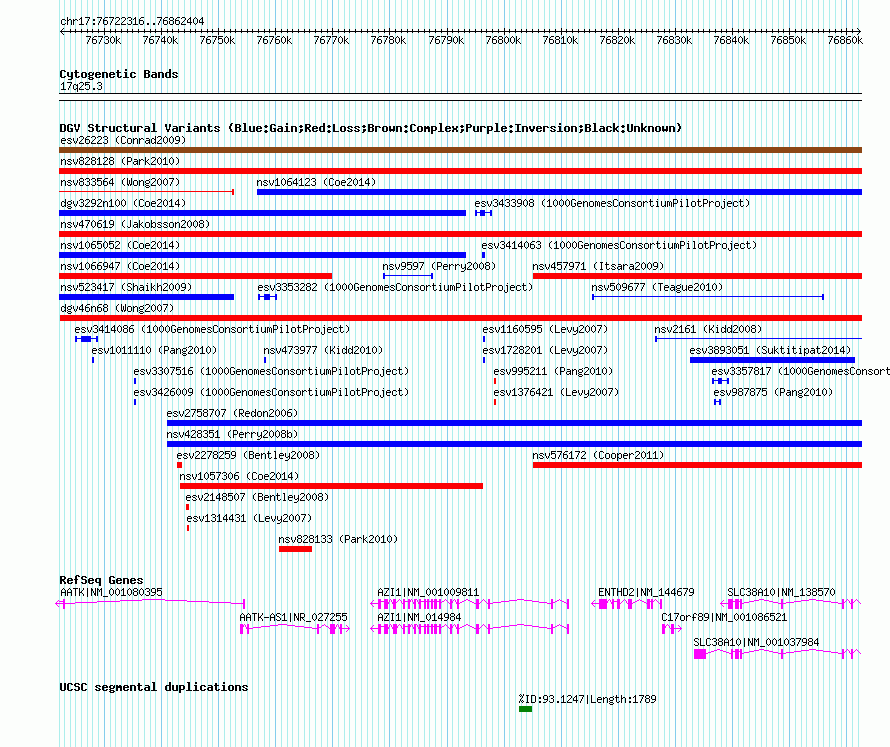Click the %ID:93.1247|Length:1789 label
The width and height of the screenshot is (890, 747).
click(x=587, y=699)
